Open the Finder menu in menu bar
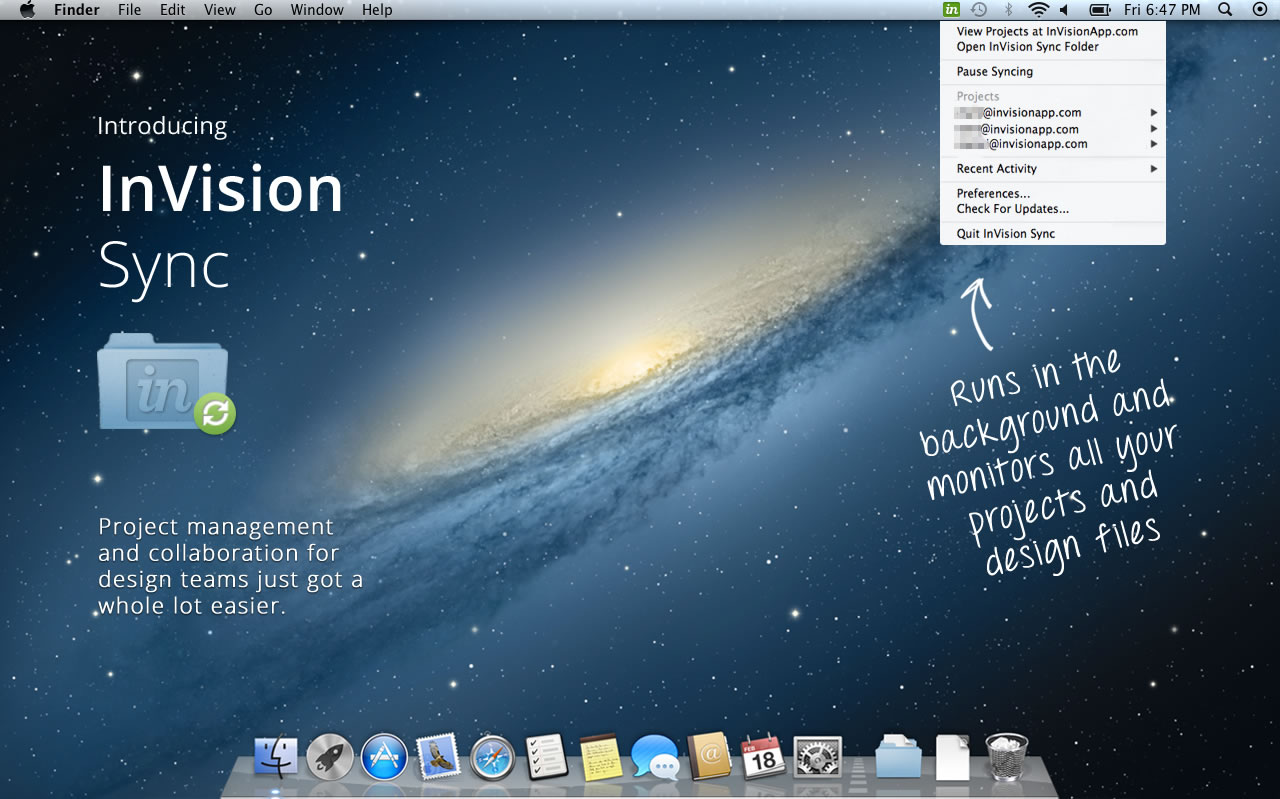1280x799 pixels. [x=76, y=10]
